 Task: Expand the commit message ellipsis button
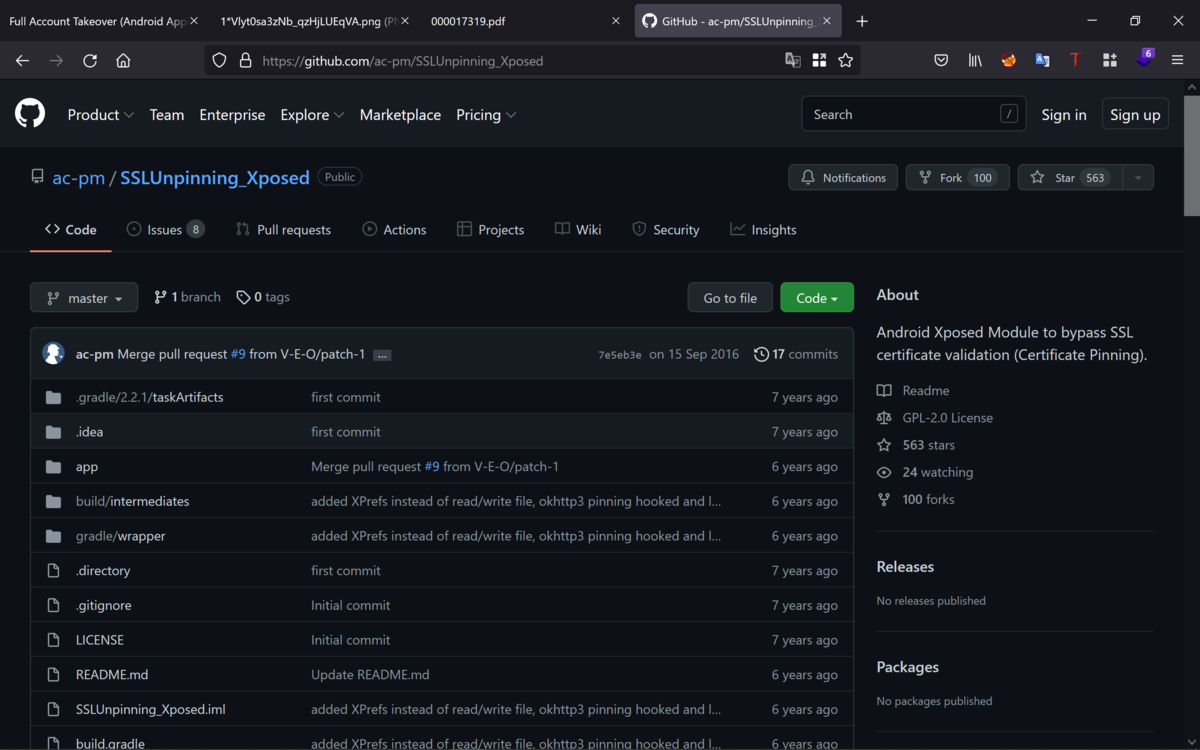pos(382,355)
